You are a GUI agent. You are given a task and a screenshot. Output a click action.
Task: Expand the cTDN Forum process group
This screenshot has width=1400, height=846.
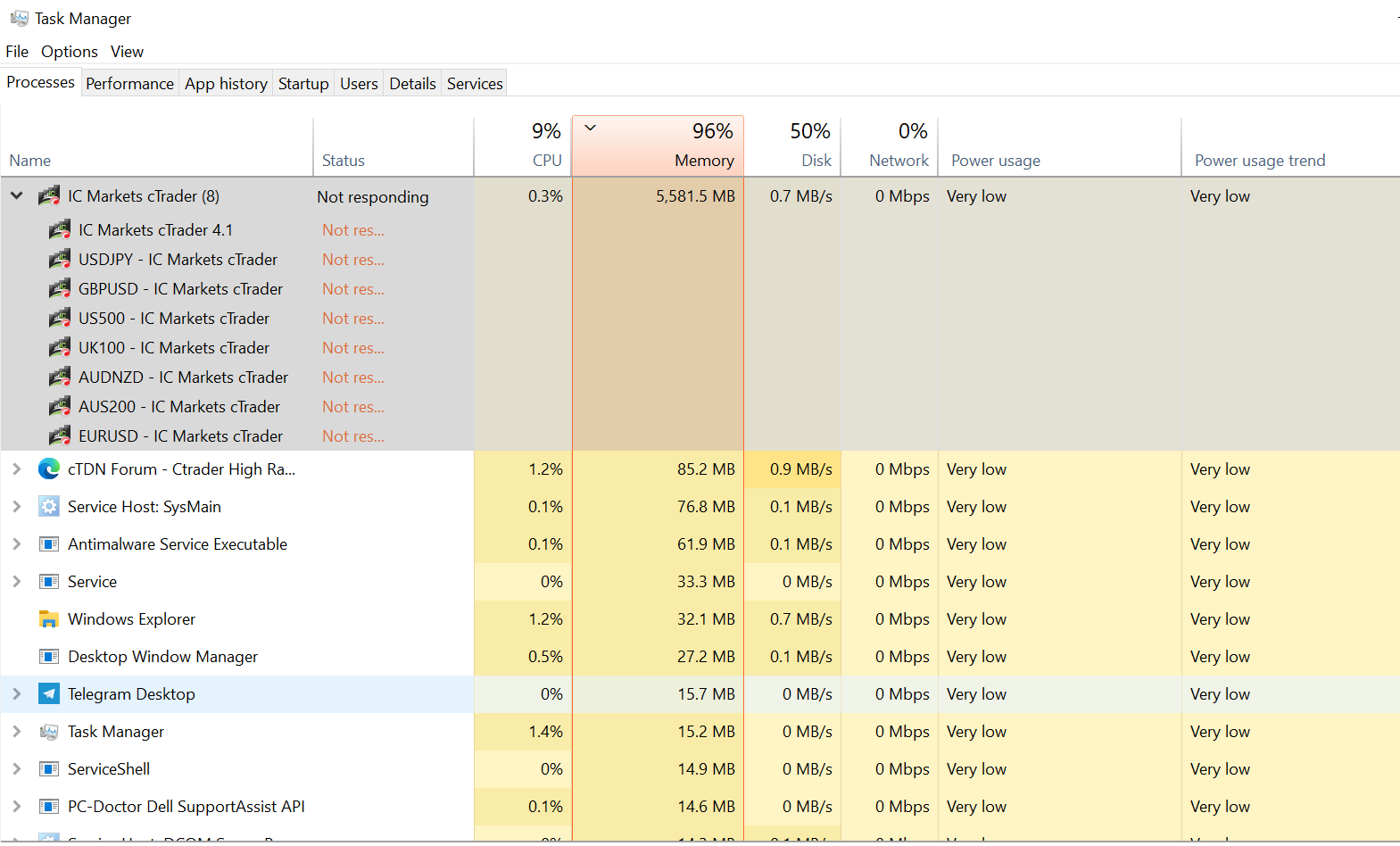(x=17, y=469)
